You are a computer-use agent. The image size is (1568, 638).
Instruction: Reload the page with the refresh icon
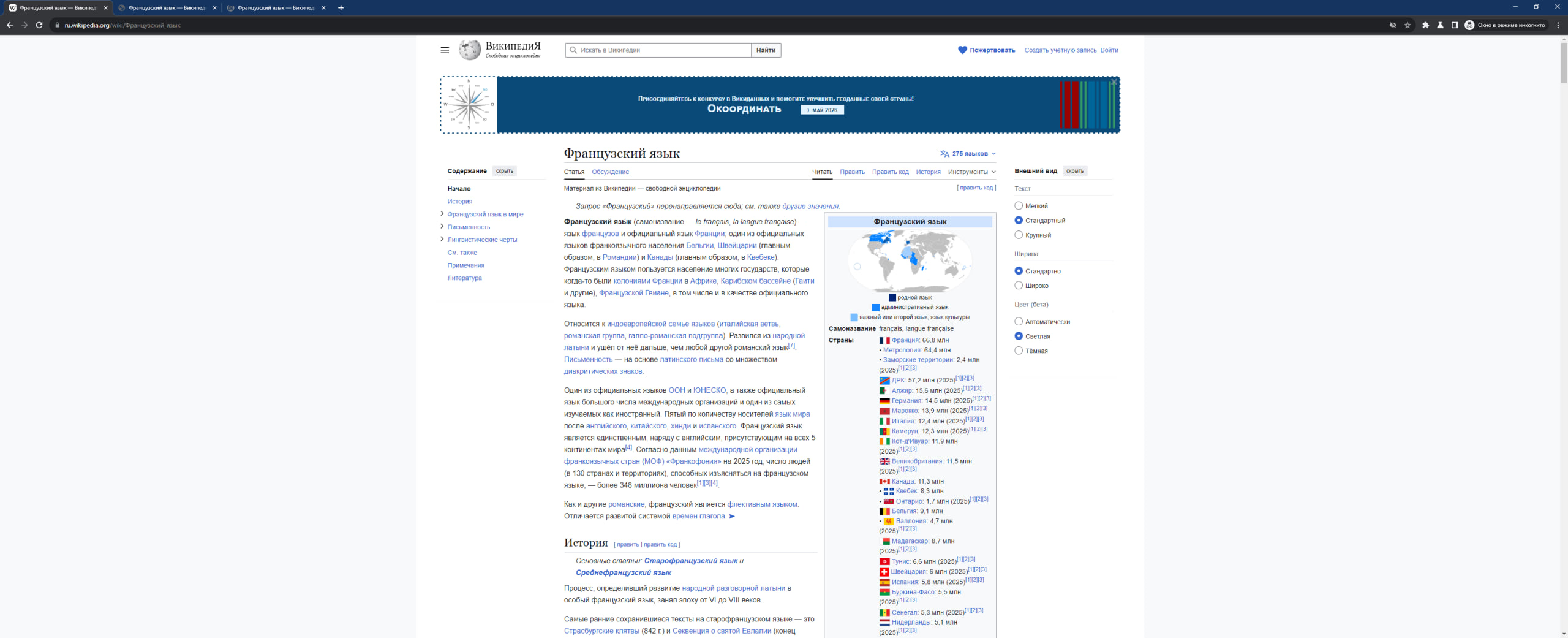coord(39,25)
